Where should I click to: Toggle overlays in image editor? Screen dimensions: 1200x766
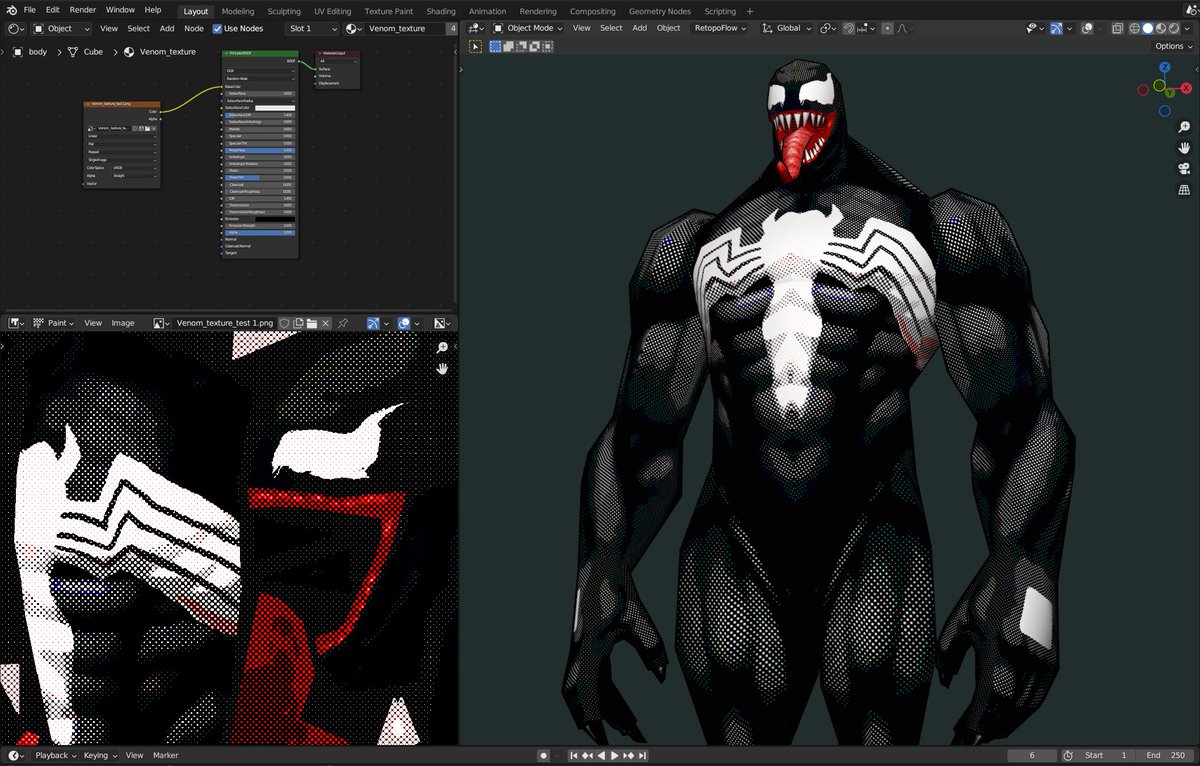pos(404,323)
